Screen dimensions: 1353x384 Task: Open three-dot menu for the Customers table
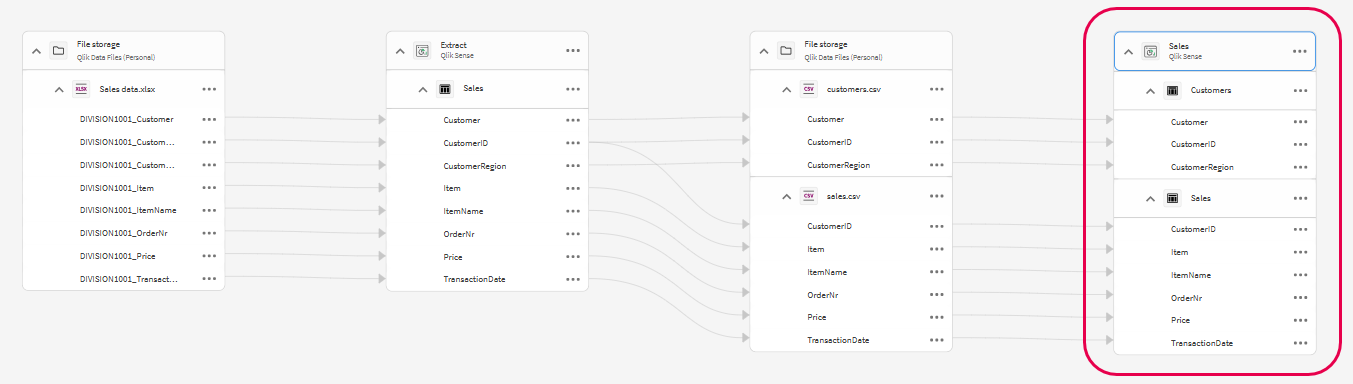coord(1300,90)
